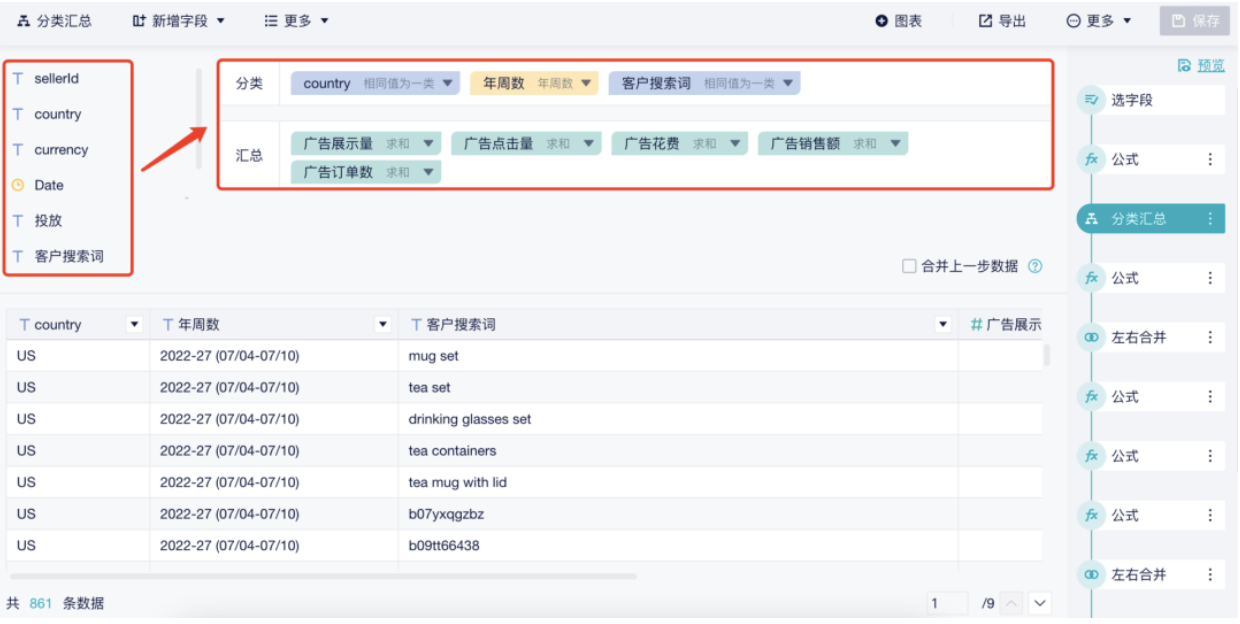Image resolution: width=1240 pixels, height=624 pixels.
Task: Select 客户搜索词 in the left field list
Action: [69, 256]
